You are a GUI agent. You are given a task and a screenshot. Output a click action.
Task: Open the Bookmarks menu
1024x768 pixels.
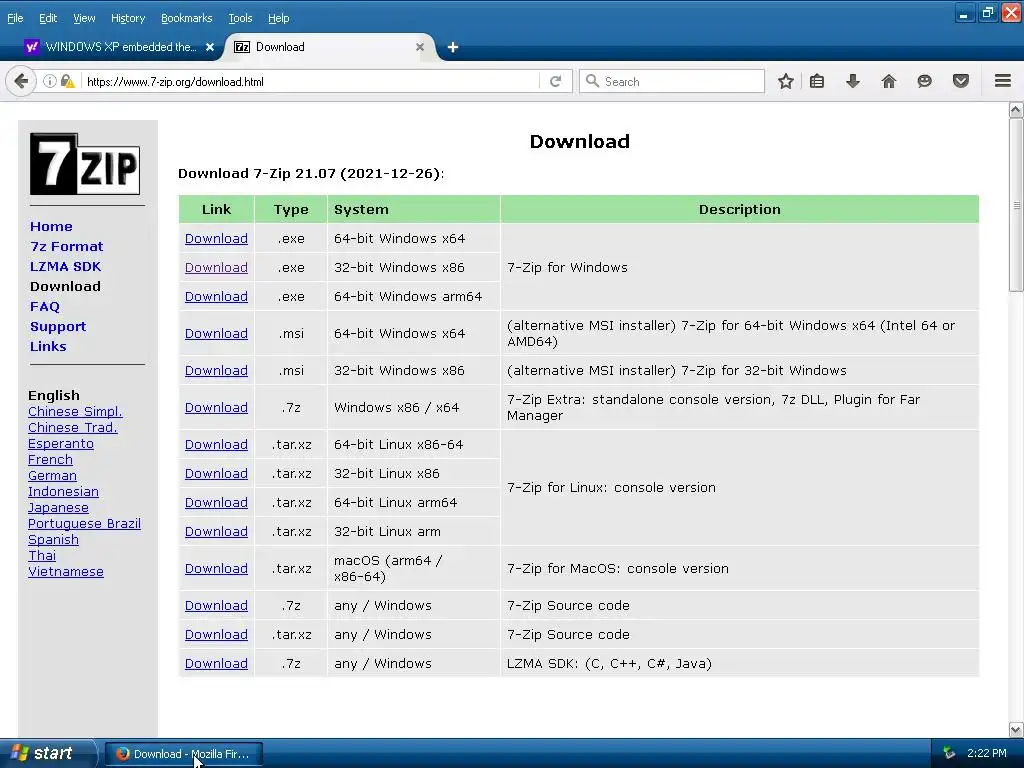(x=187, y=18)
